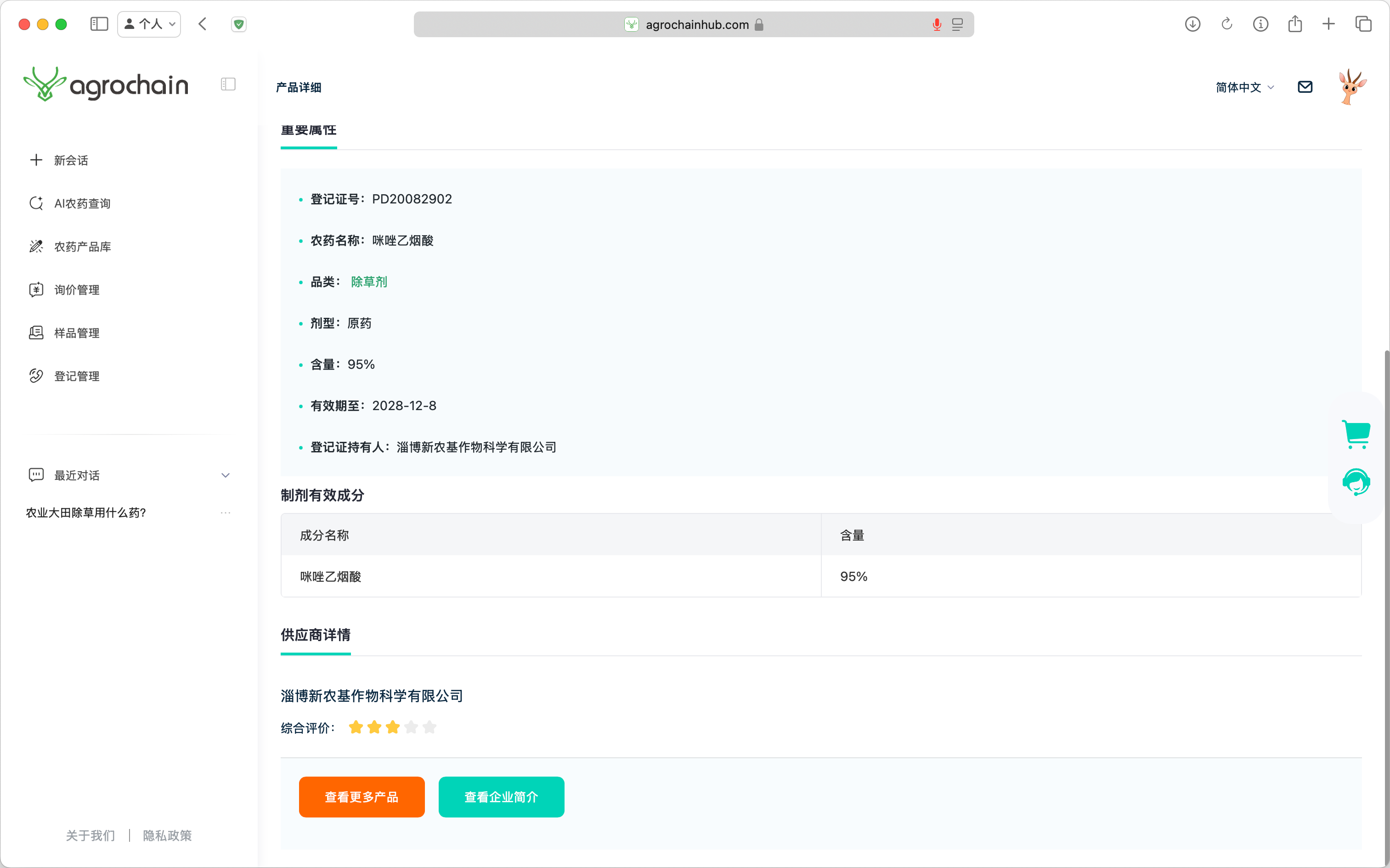Open the 个人 profile dropdown in Safari
Screen dimensions: 1390x868
coord(149,24)
